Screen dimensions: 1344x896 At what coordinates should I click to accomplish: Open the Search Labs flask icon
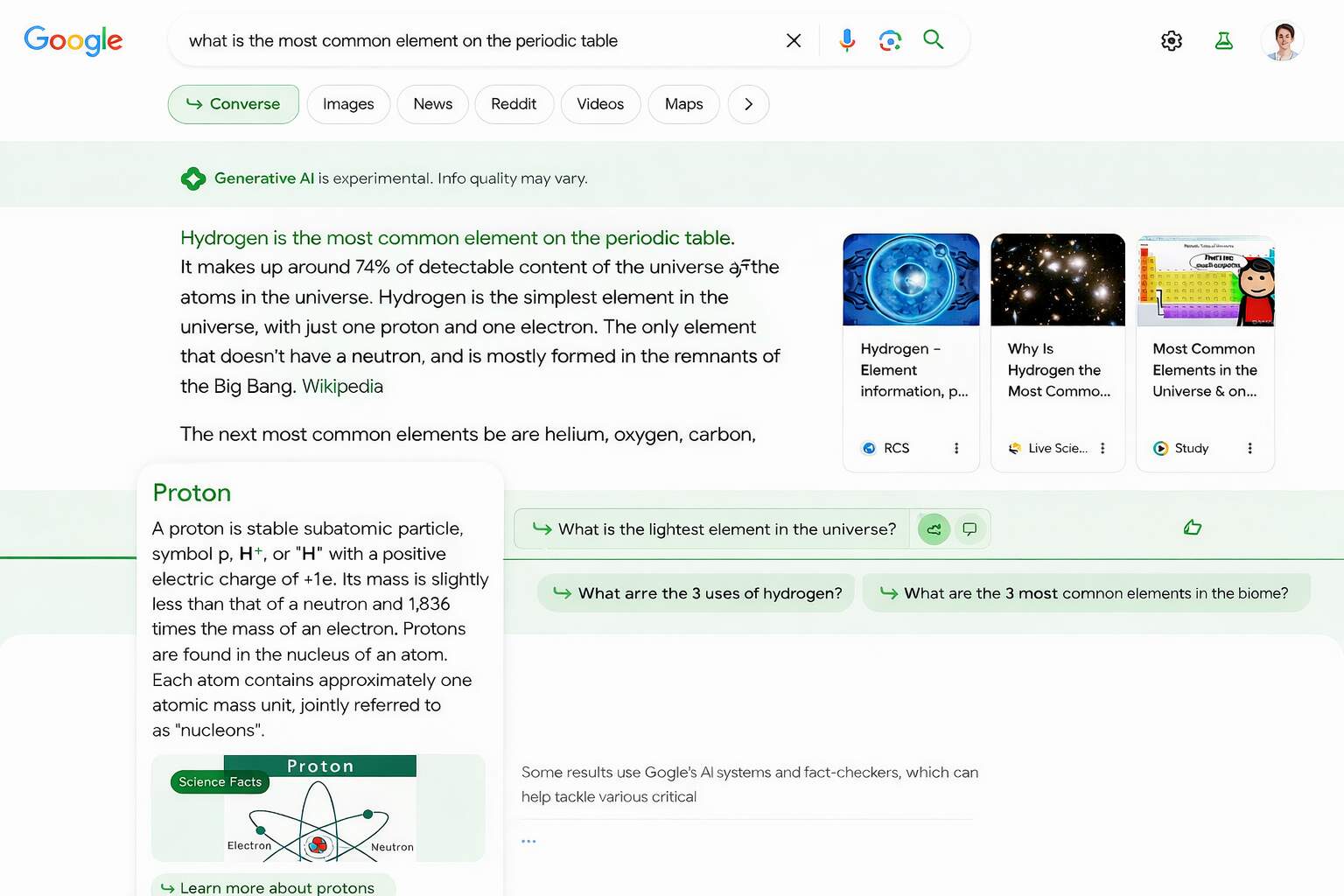1223,40
